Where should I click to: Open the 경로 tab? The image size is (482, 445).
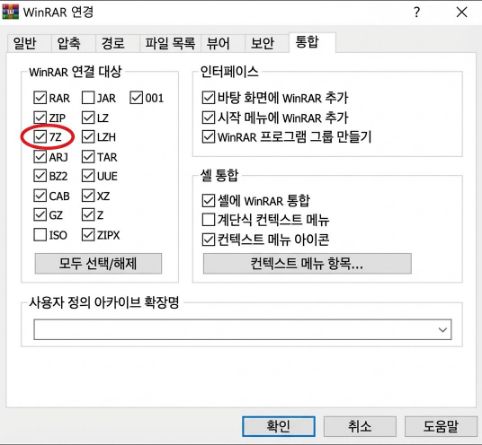point(117,43)
